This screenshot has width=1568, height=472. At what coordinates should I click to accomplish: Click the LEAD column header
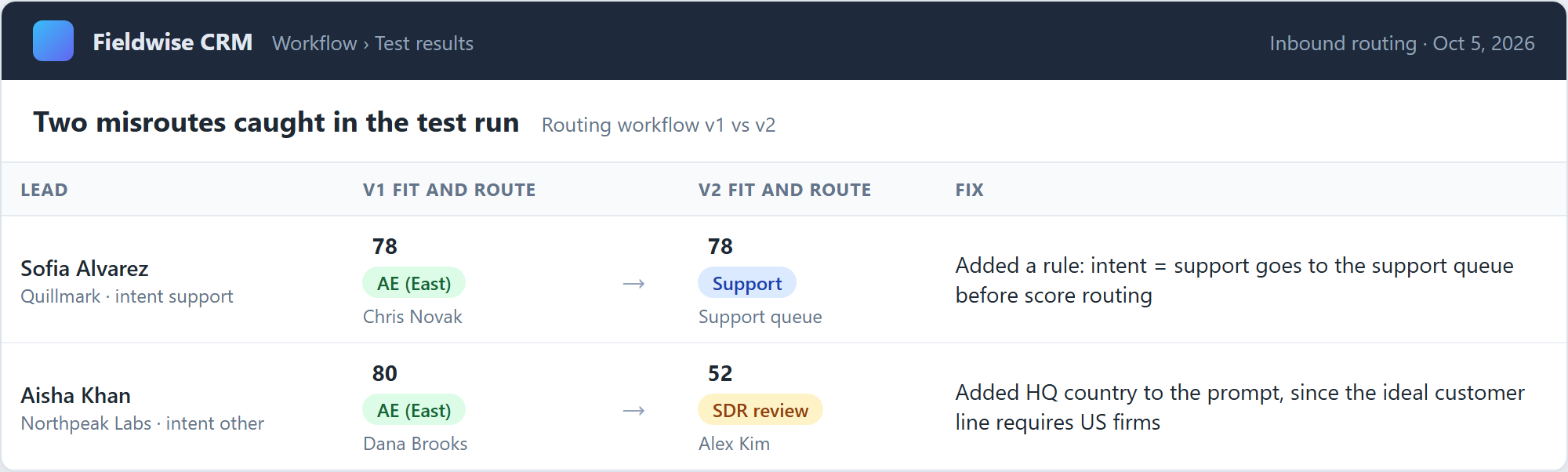coord(44,190)
